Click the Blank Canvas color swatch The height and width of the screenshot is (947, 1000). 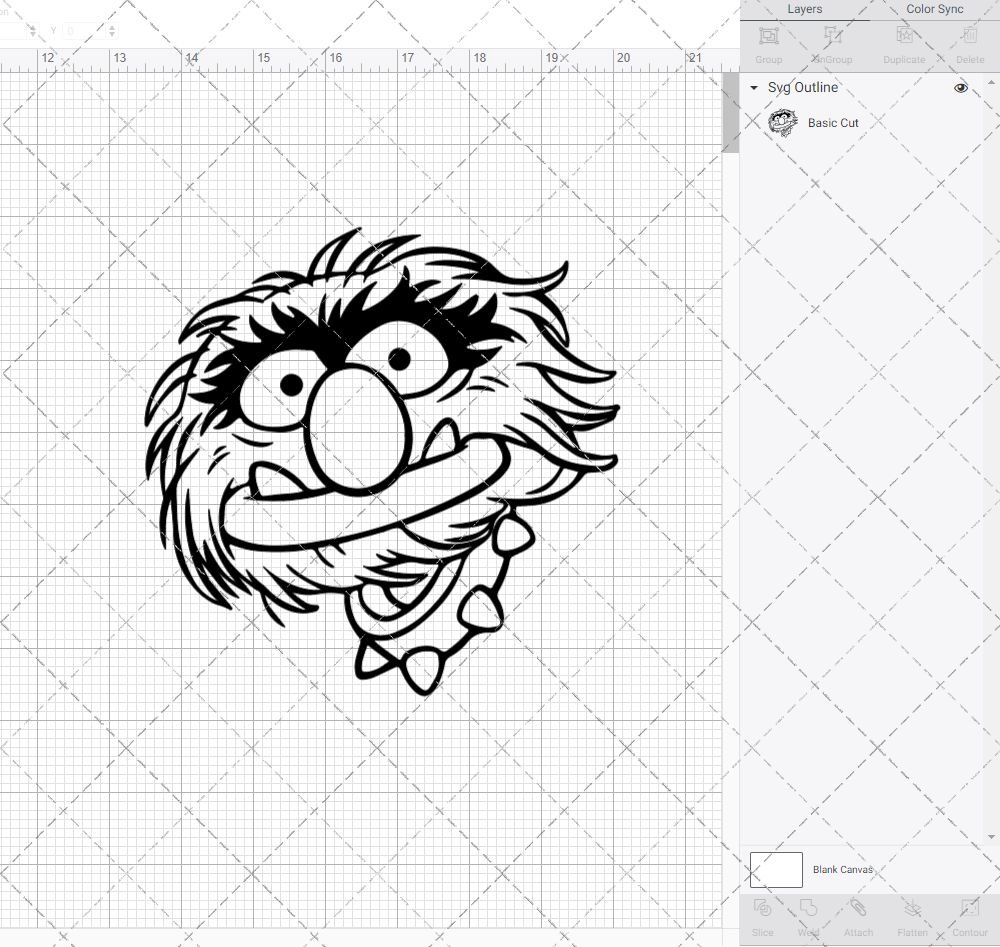pos(776,869)
